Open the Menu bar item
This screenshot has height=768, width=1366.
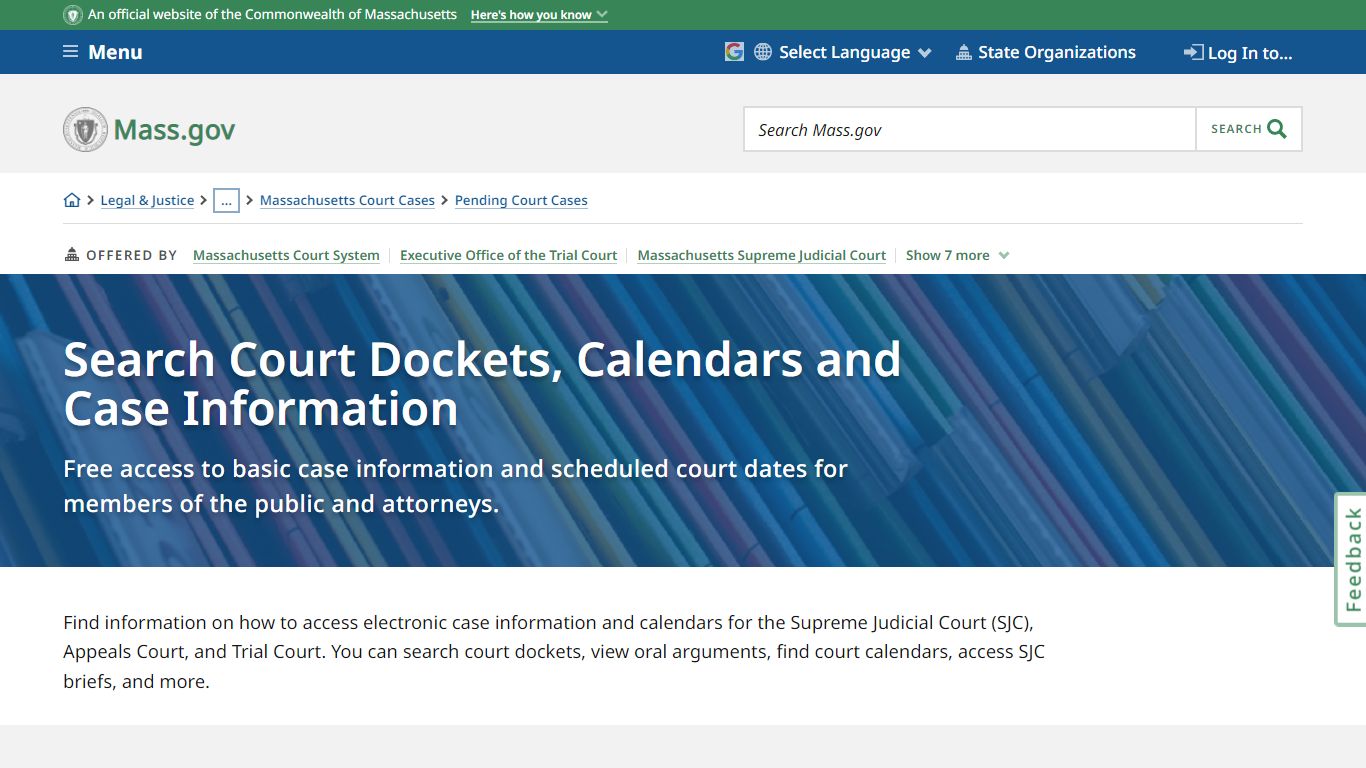tap(115, 51)
